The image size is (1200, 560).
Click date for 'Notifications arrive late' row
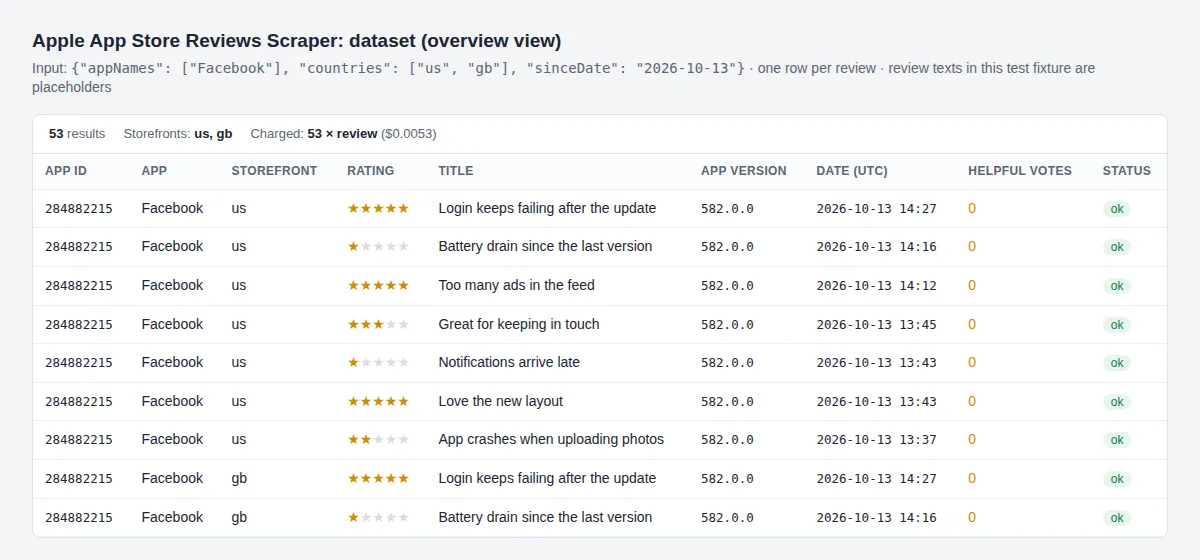pyautogui.click(x=876, y=363)
